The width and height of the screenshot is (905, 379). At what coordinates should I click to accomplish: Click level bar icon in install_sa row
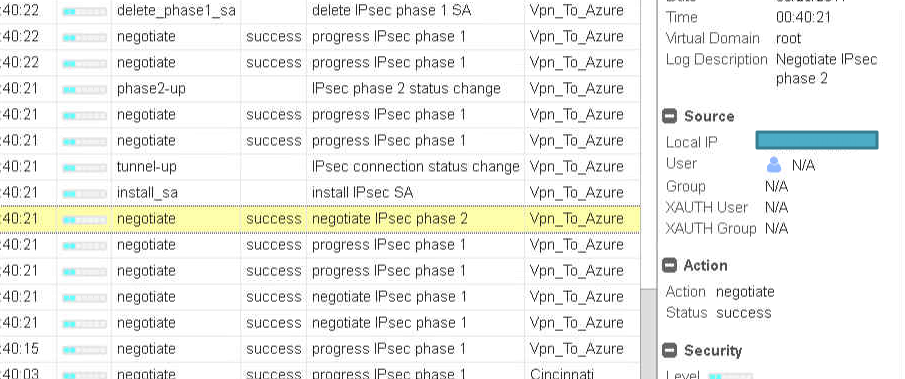tap(84, 193)
